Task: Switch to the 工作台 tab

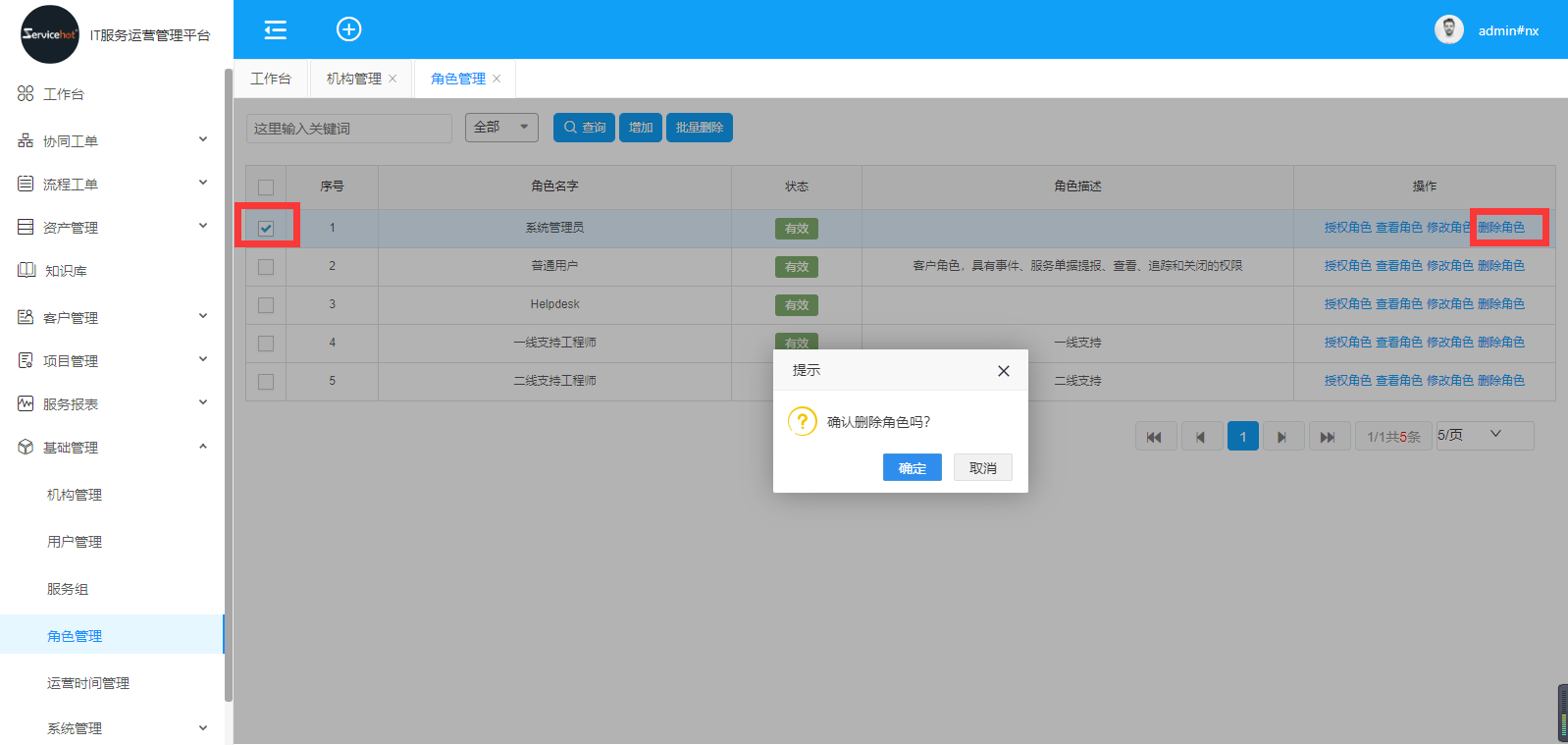Action: point(271,79)
